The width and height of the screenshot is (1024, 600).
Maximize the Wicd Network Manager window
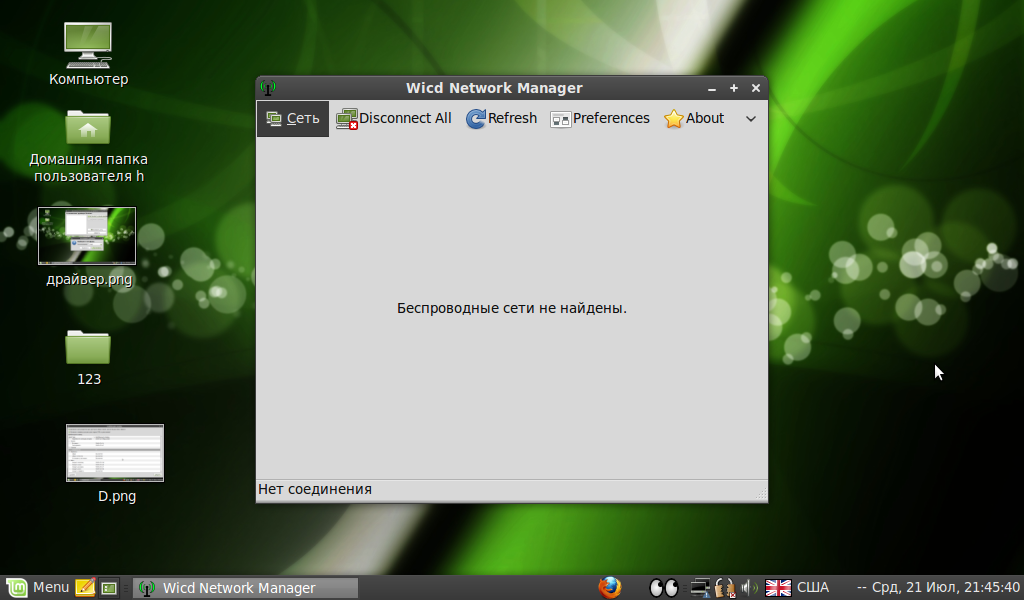click(x=734, y=87)
